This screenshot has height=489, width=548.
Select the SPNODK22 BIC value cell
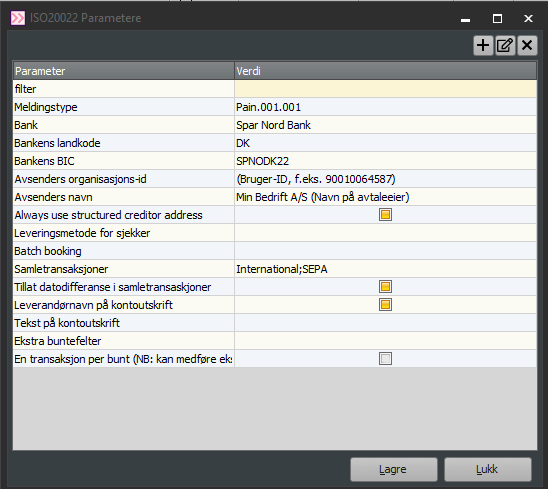click(x=385, y=161)
